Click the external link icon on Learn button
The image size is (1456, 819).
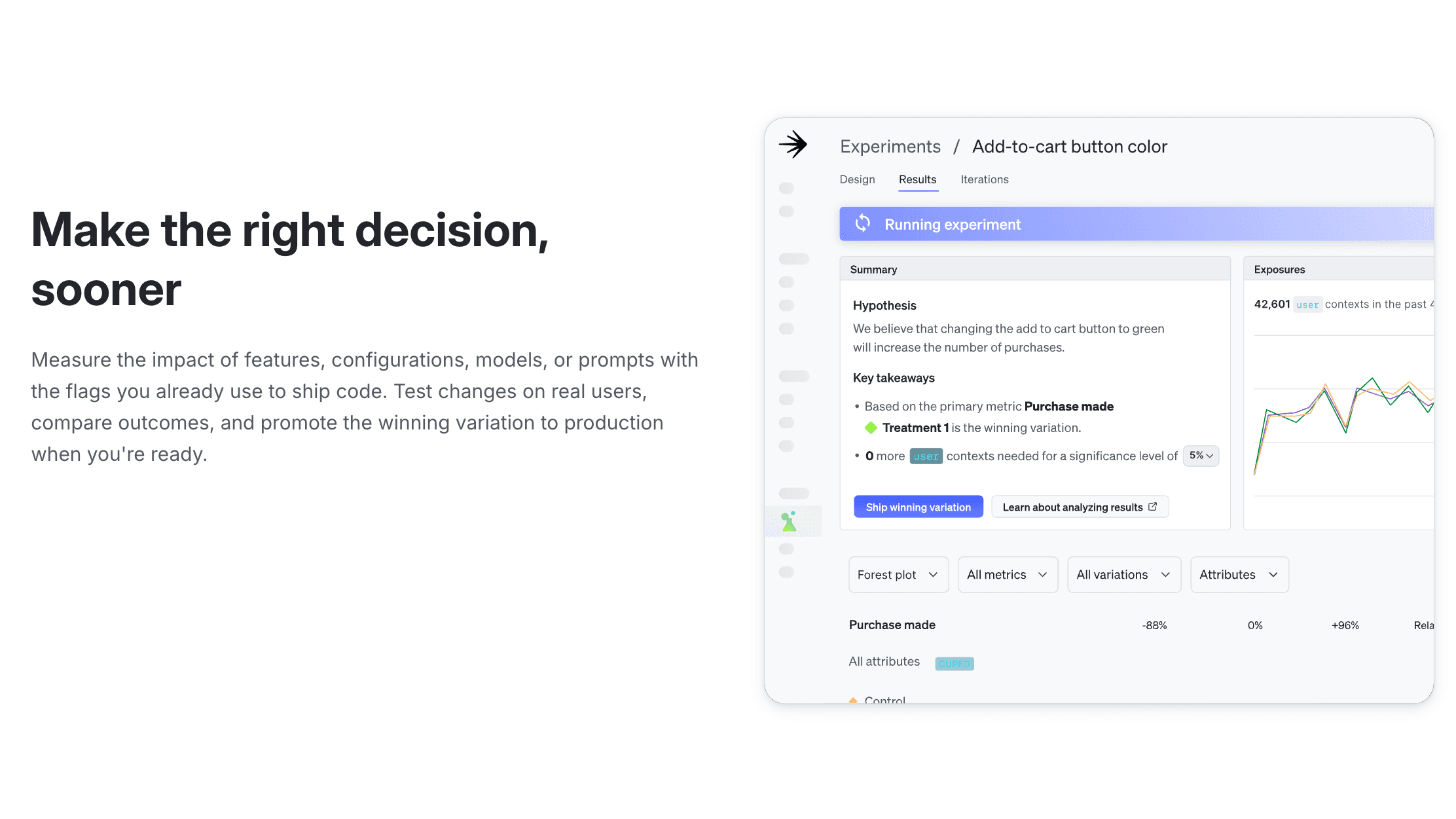[1153, 507]
